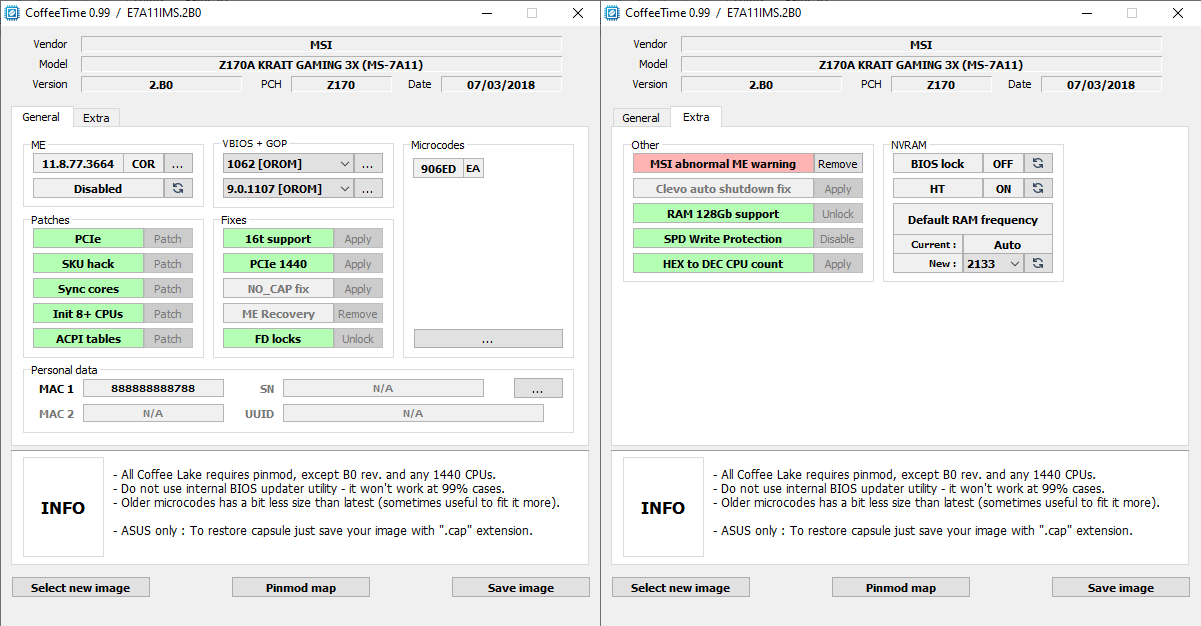Screen dimensions: 1201x626
Task: Select General tab in left window
Action: coord(41,117)
